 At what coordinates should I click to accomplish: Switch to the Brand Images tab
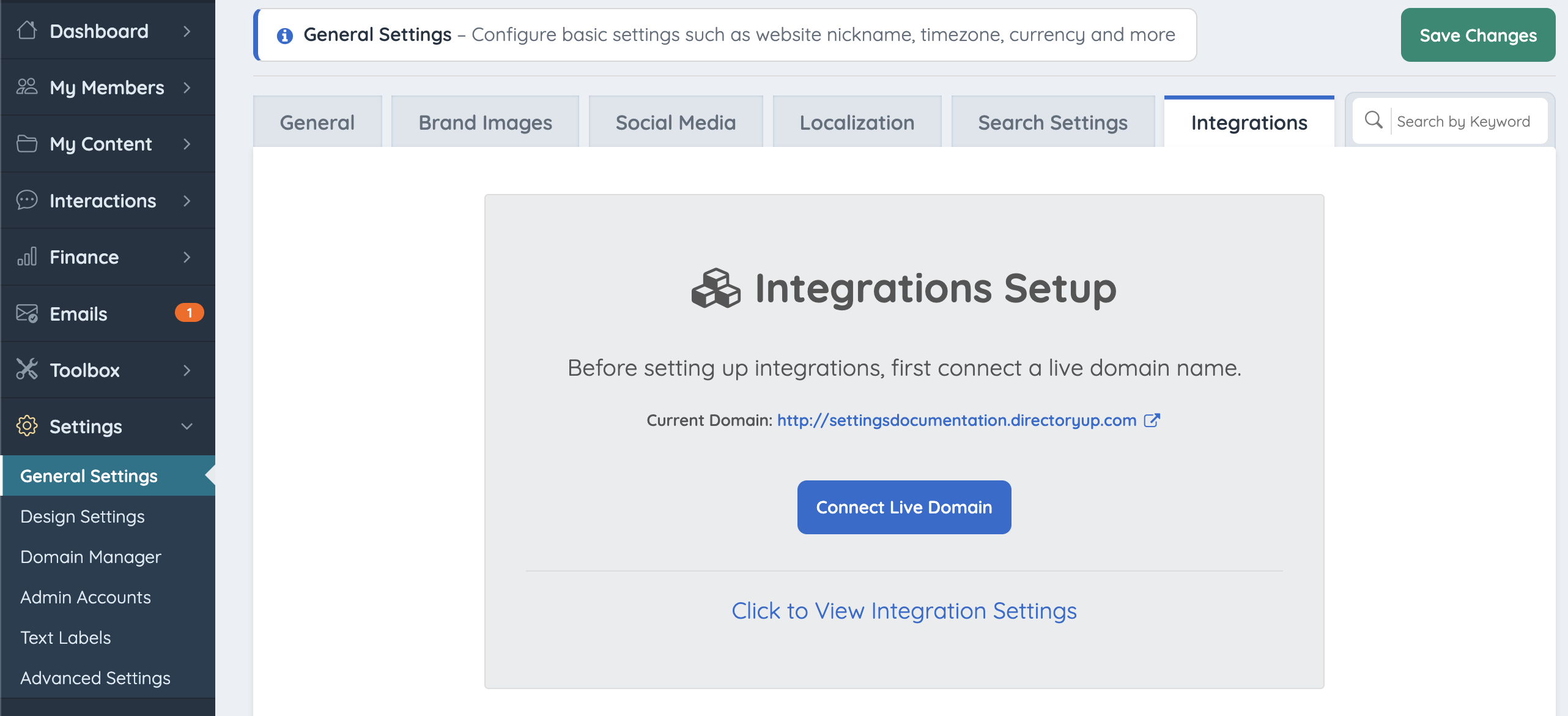485,122
